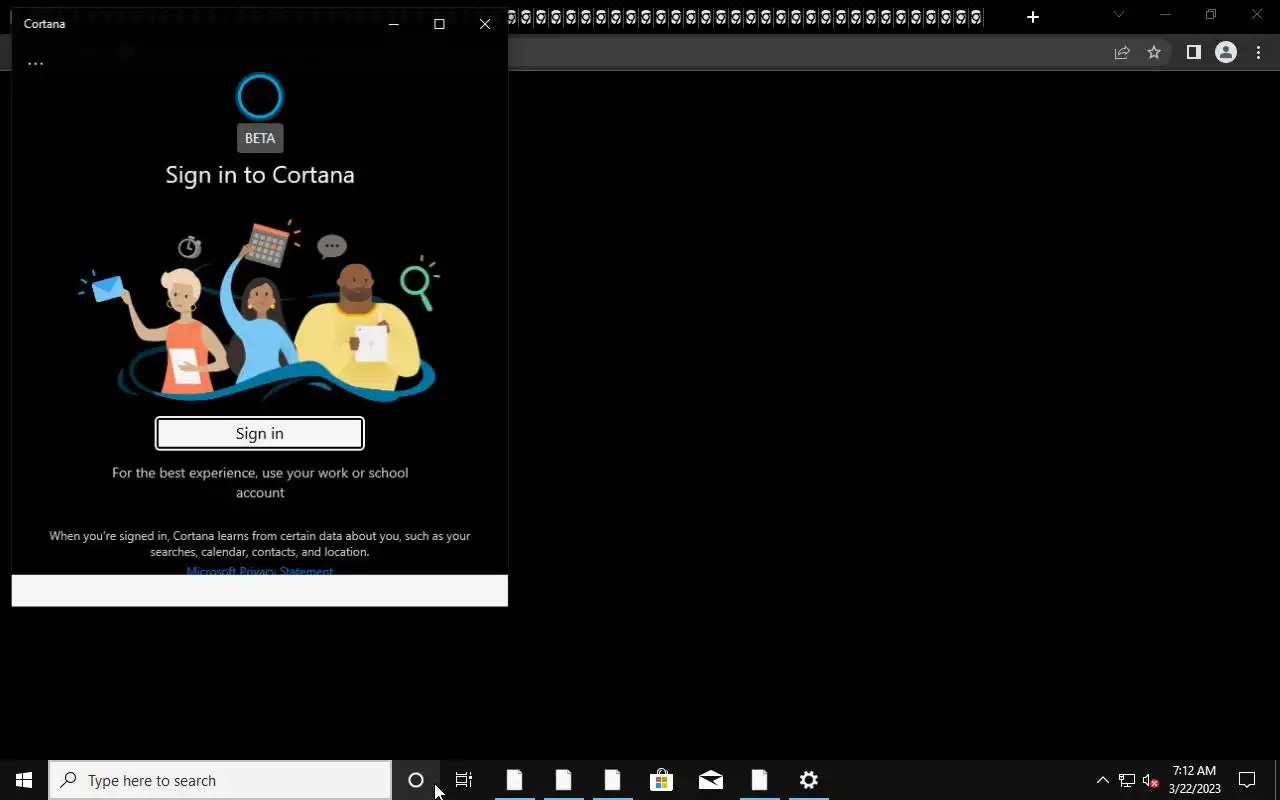Screen dimensions: 1280x800
Task: Click the 'Sign in to Cortana' heading
Action: pos(260,175)
